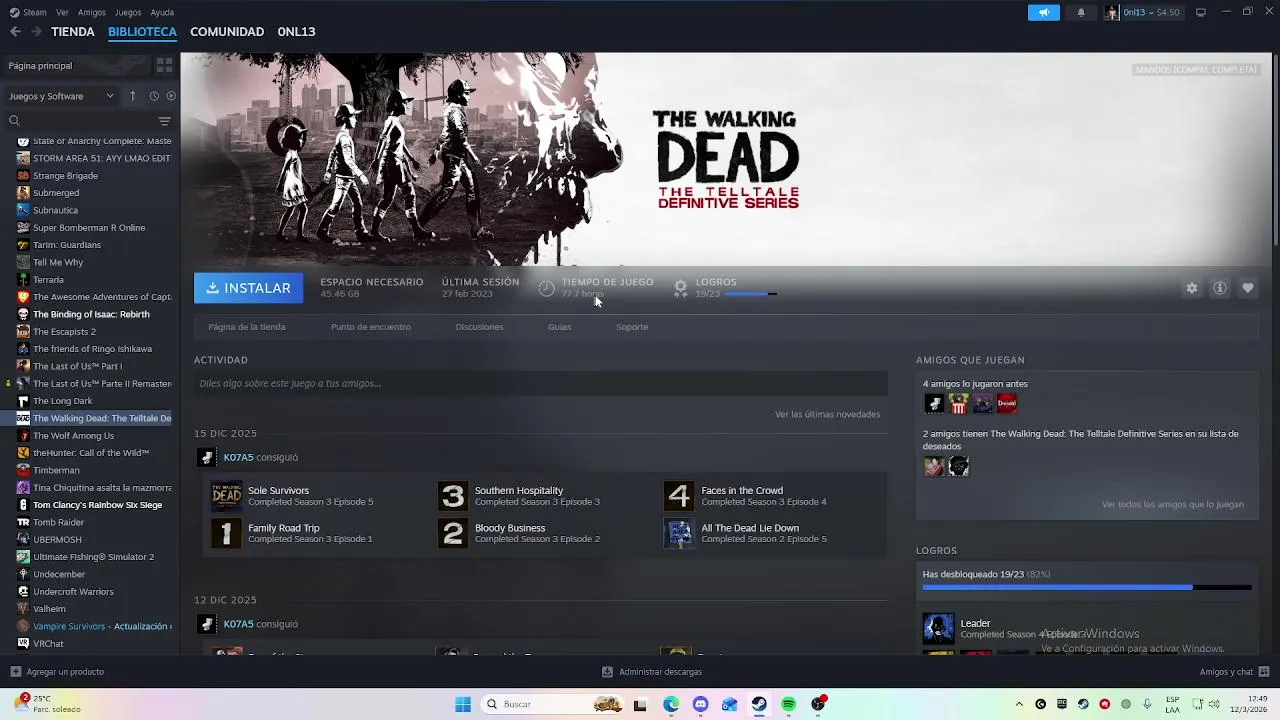Viewport: 1280px width, 720px height.
Task: Open the game info icon
Action: tap(1220, 288)
